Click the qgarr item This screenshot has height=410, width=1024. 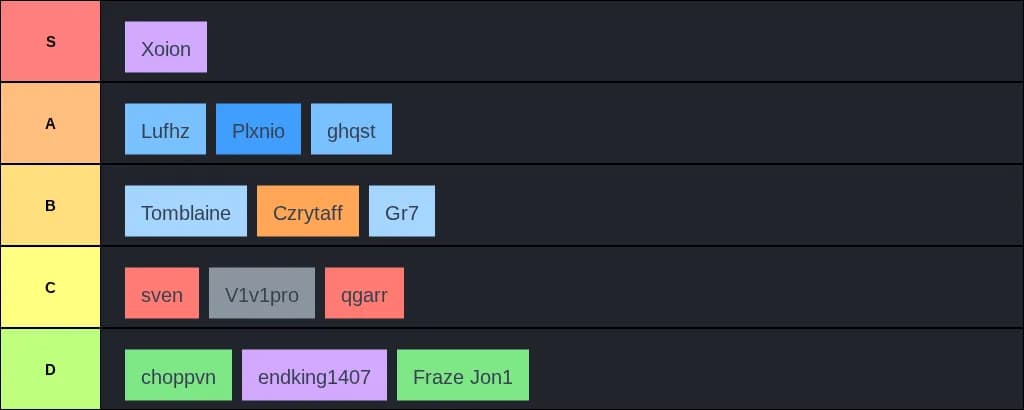click(364, 294)
